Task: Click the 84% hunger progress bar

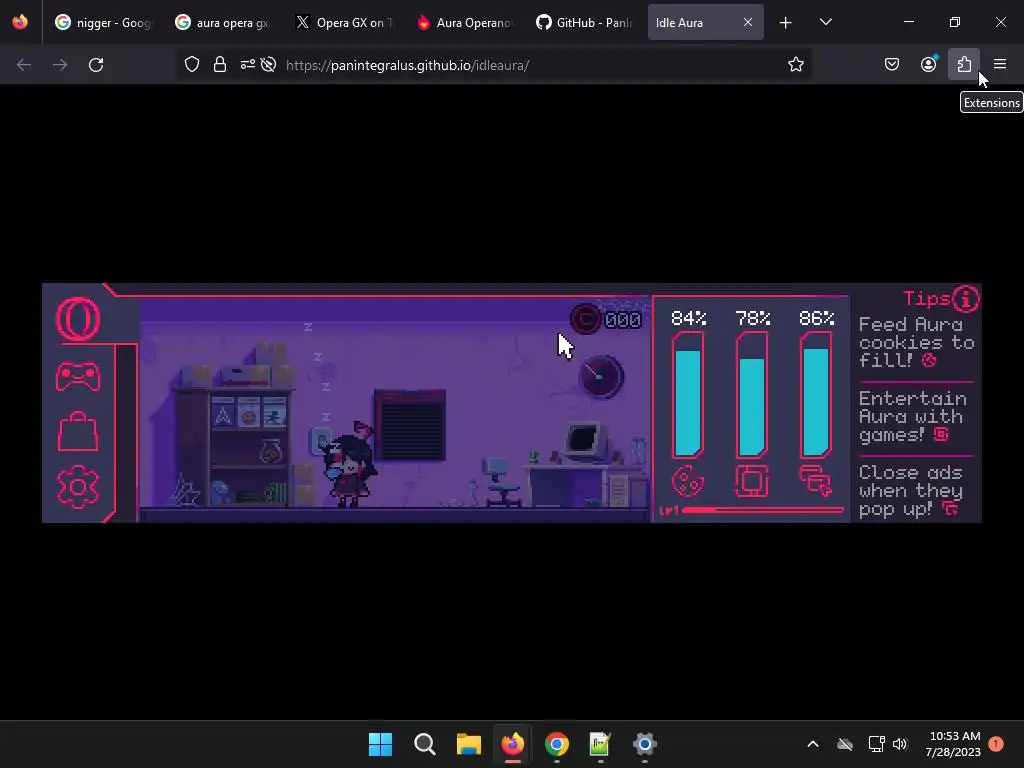Action: 688,395
